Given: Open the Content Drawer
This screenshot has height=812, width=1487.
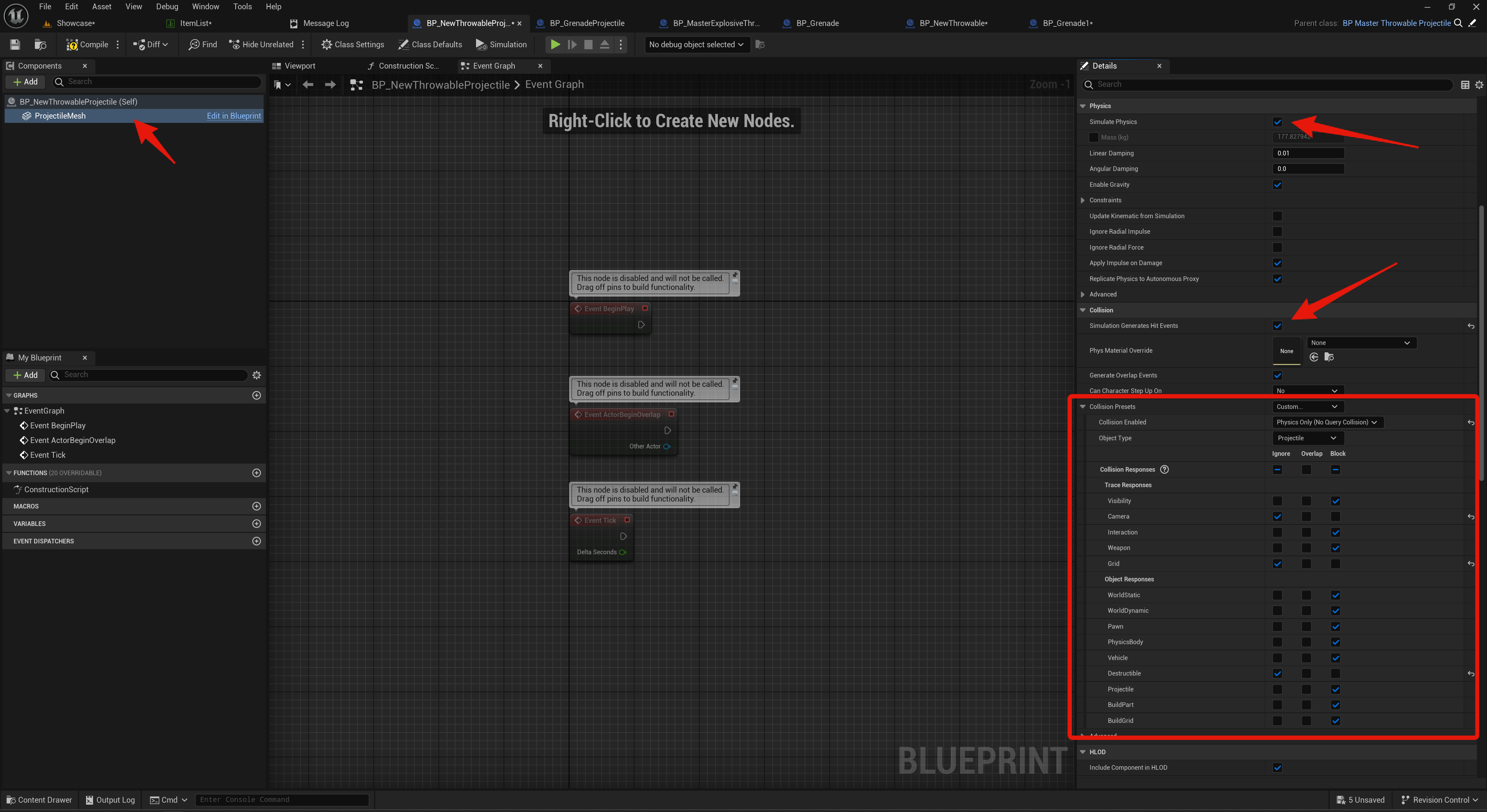Looking at the screenshot, I should (39, 800).
